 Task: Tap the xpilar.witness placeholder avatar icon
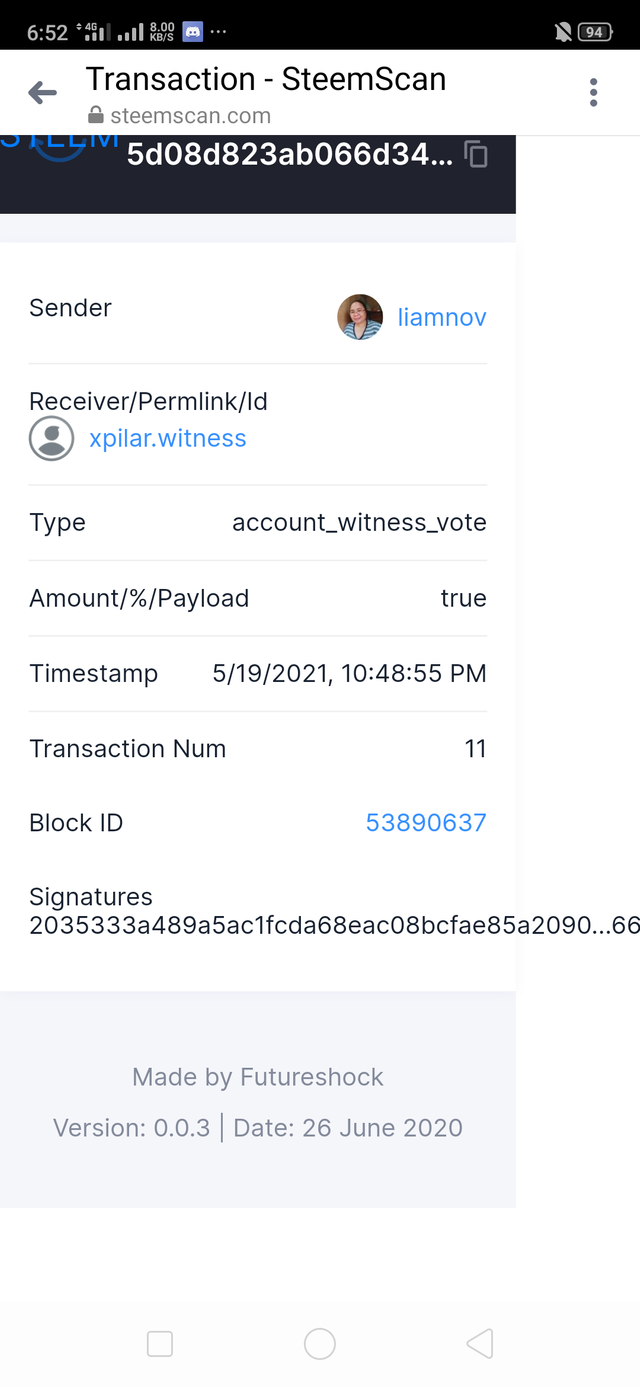coord(51,438)
